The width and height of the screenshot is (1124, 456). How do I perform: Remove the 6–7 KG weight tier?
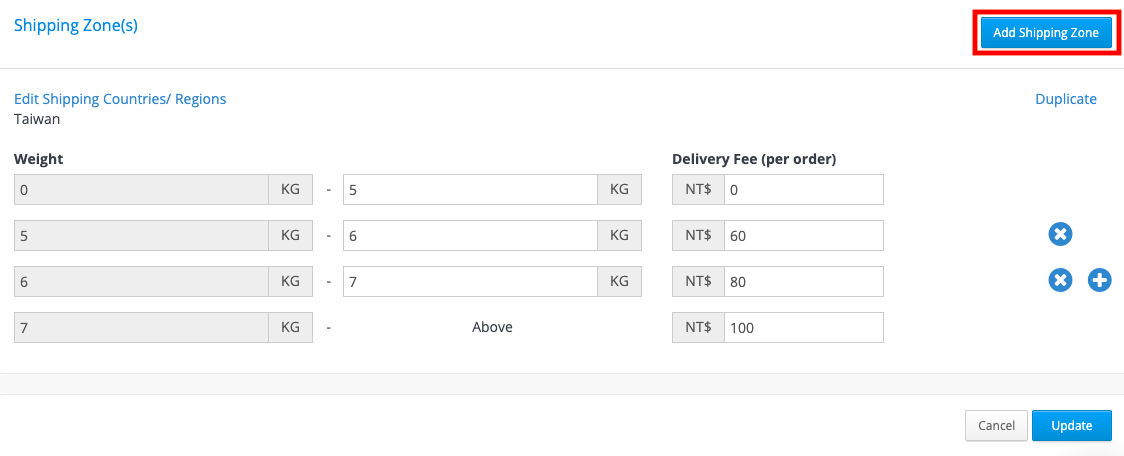[x=1060, y=280]
